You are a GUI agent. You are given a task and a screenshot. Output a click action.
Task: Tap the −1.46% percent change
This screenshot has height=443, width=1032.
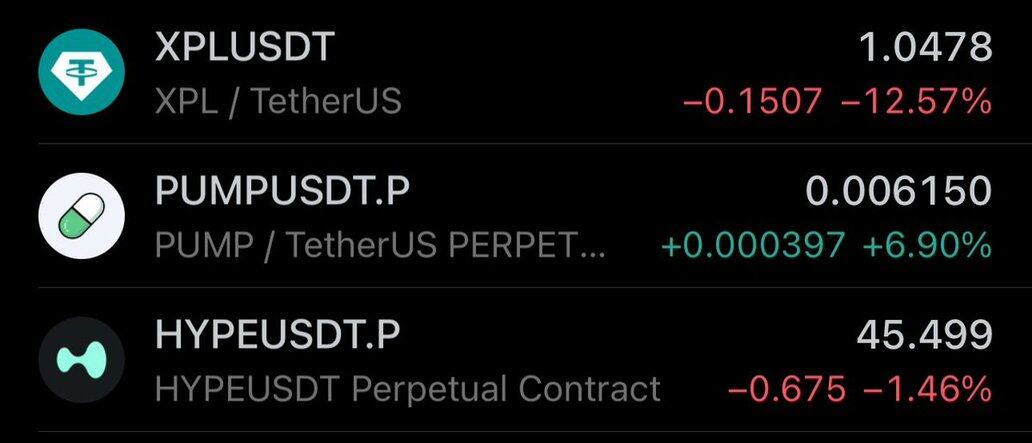click(927, 388)
